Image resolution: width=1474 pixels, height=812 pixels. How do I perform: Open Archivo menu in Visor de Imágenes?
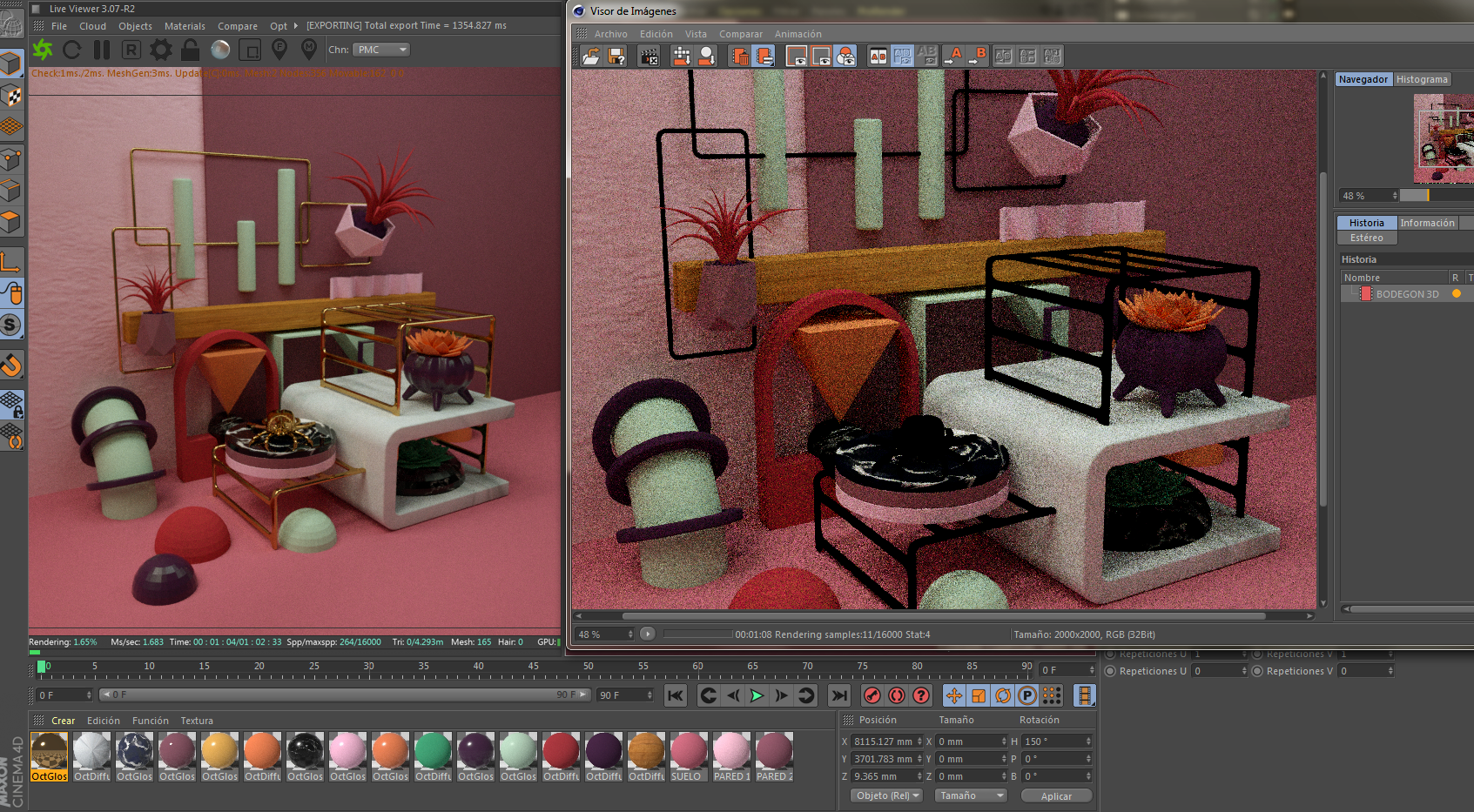click(610, 34)
